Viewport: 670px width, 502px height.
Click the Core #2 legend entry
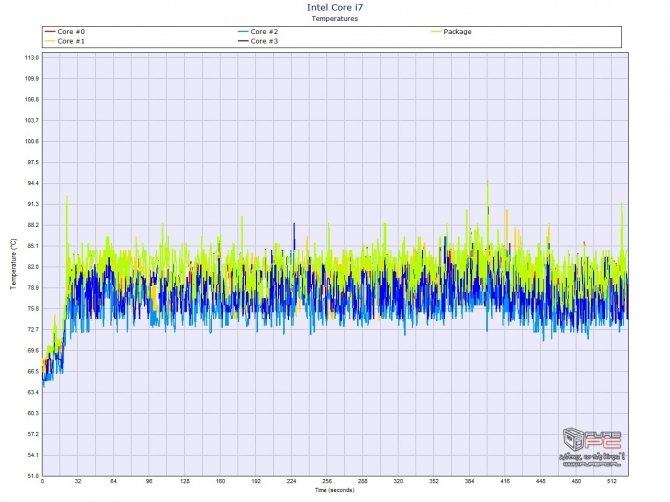coord(258,32)
